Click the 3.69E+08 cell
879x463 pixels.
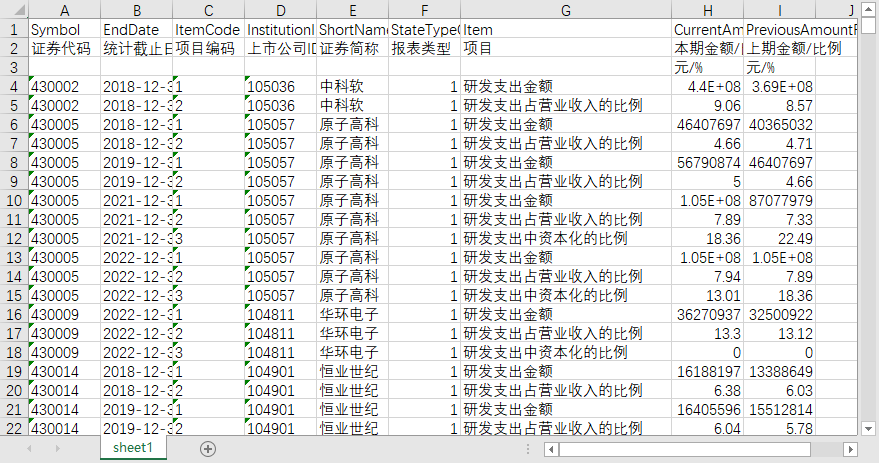coord(780,86)
